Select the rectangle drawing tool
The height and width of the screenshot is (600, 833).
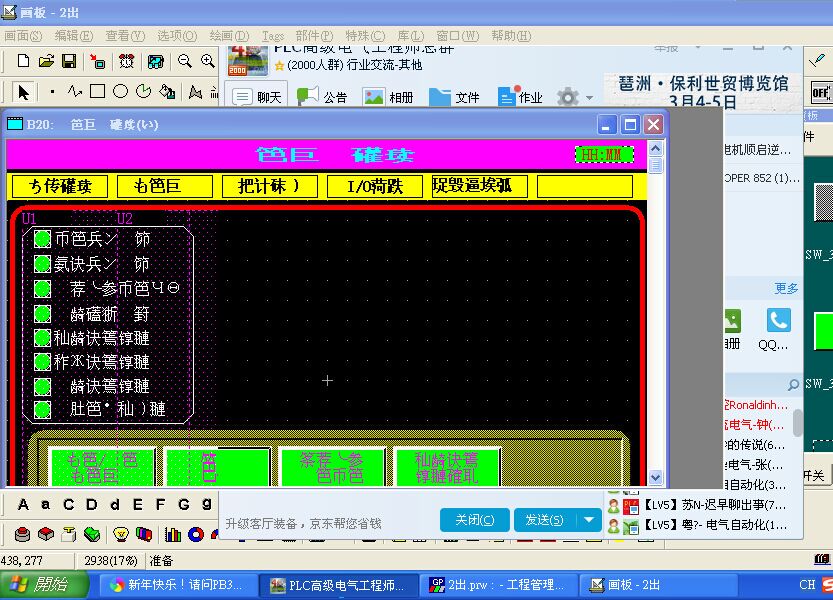pyautogui.click(x=97, y=92)
